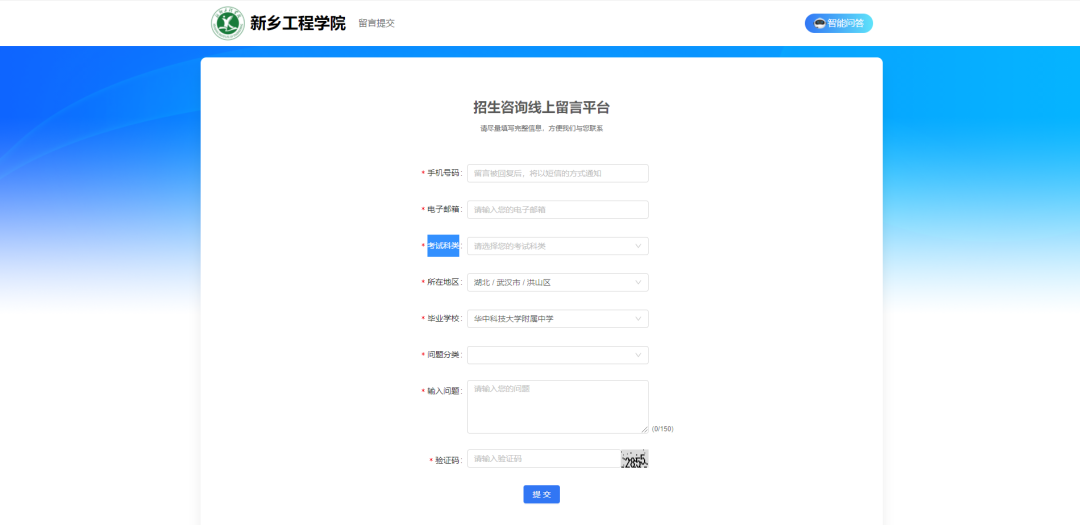1080x525 pixels.
Task: Click chevron arrow in 考试科类 field
Action: pyautogui.click(x=638, y=246)
